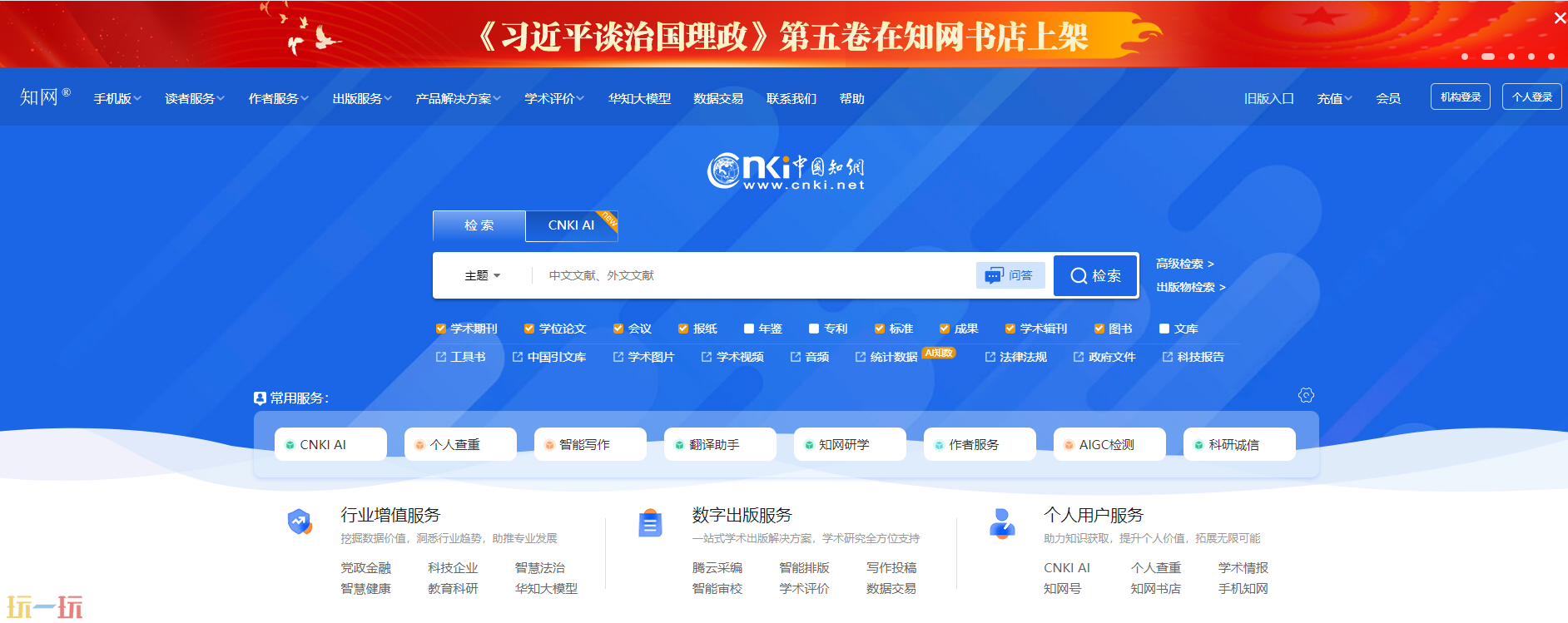The image size is (1568, 623).
Task: Expand the 出版服务 menu
Action: tap(362, 98)
